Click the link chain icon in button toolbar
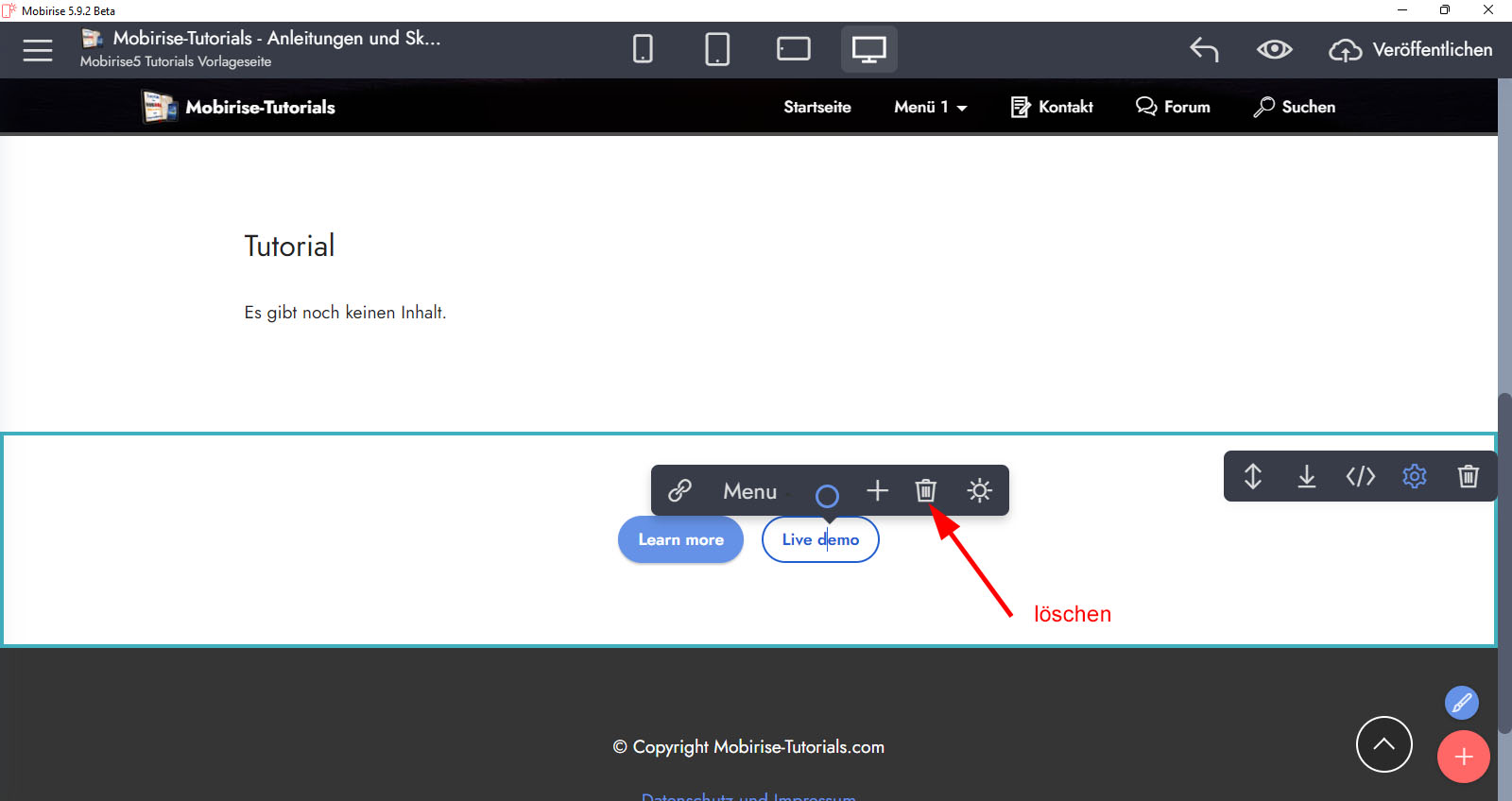The image size is (1512, 801). point(679,490)
